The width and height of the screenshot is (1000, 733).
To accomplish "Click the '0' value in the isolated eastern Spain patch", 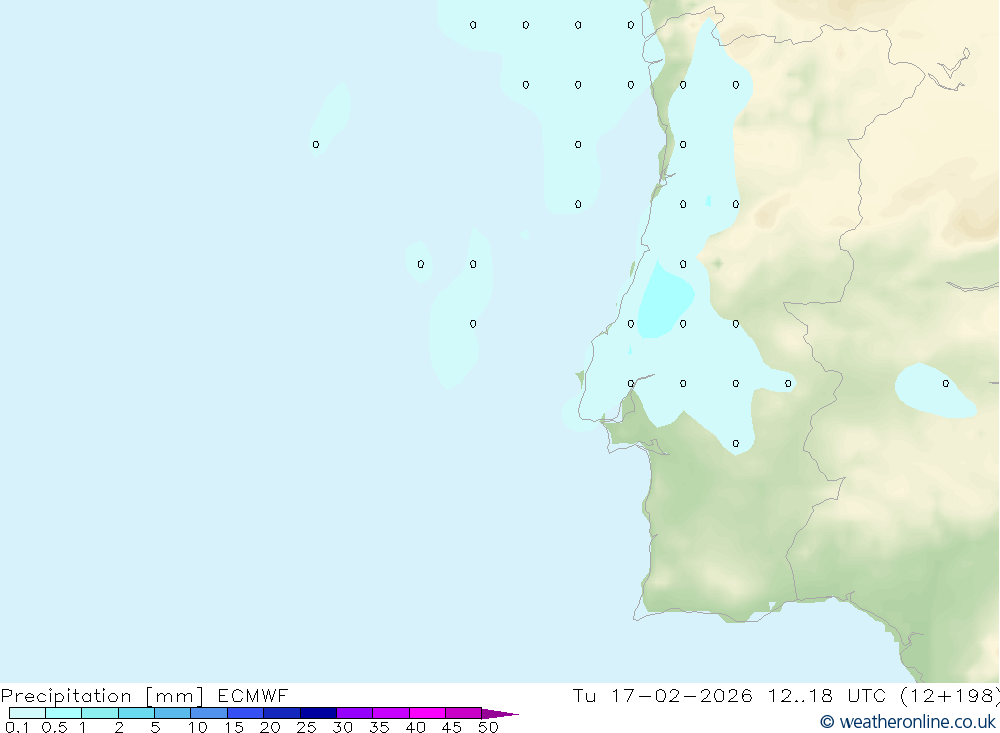I will pyautogui.click(x=946, y=383).
